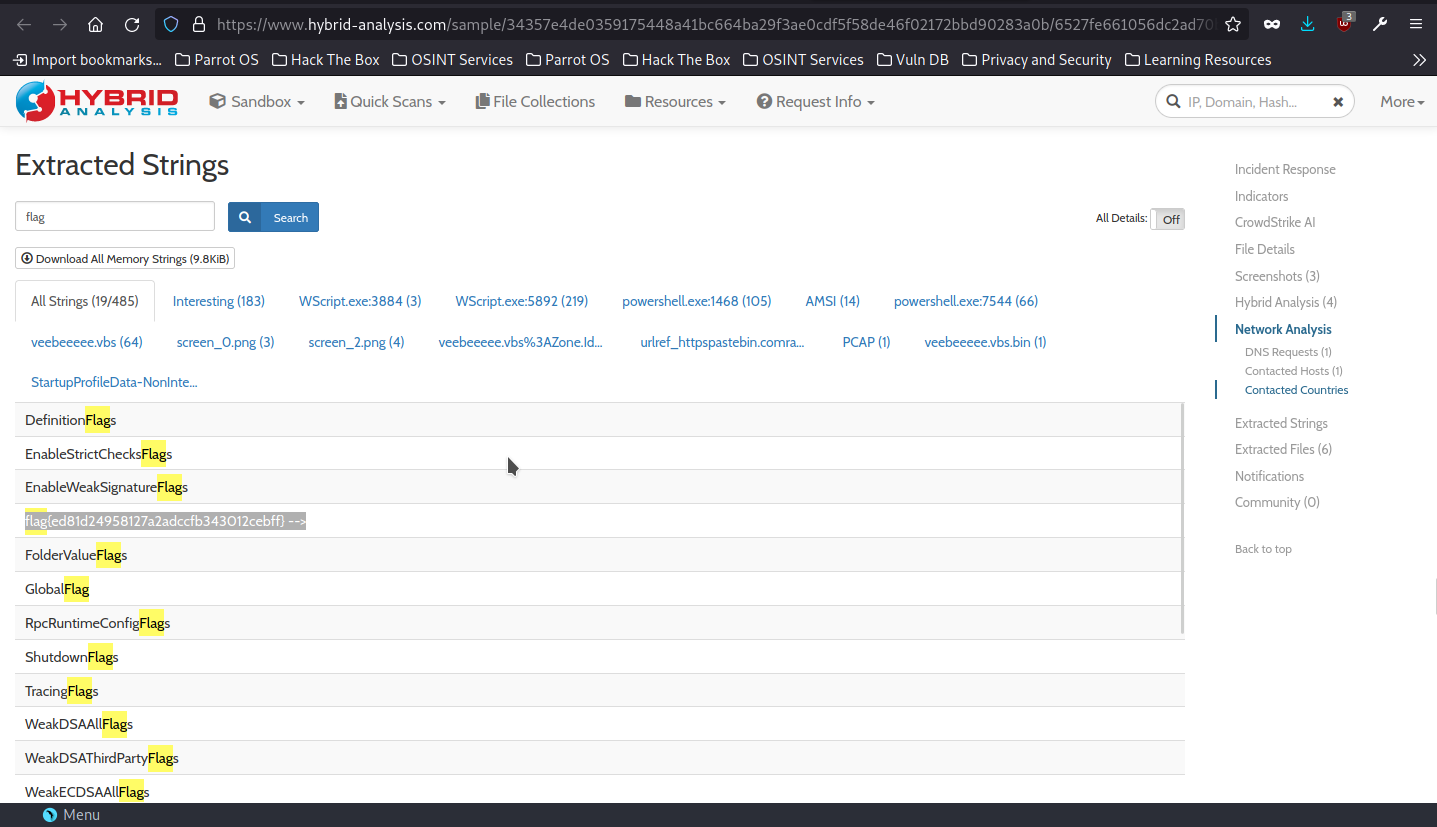
Task: Click the Hybrid Analysis logo
Action: 97,101
